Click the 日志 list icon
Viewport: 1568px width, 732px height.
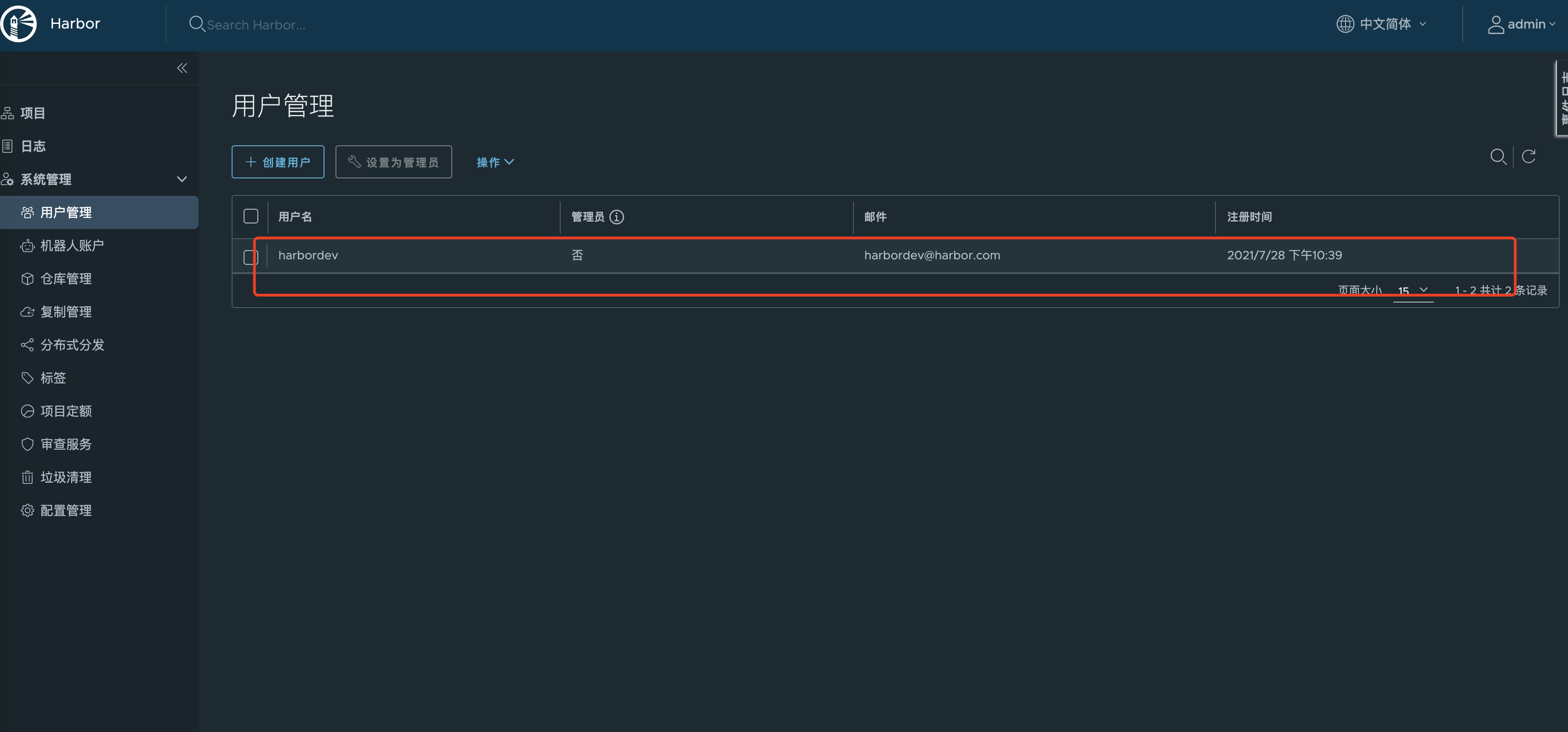click(7, 146)
